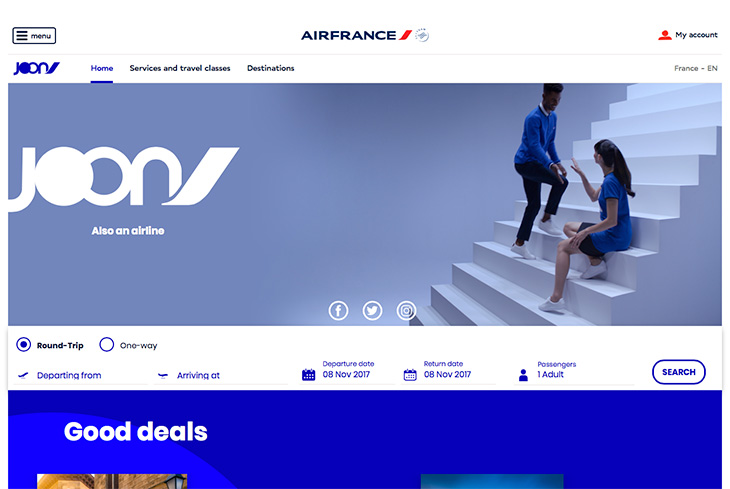Screen dimensions: 730x489
Task: Click the SEARCH button
Action: pos(679,372)
